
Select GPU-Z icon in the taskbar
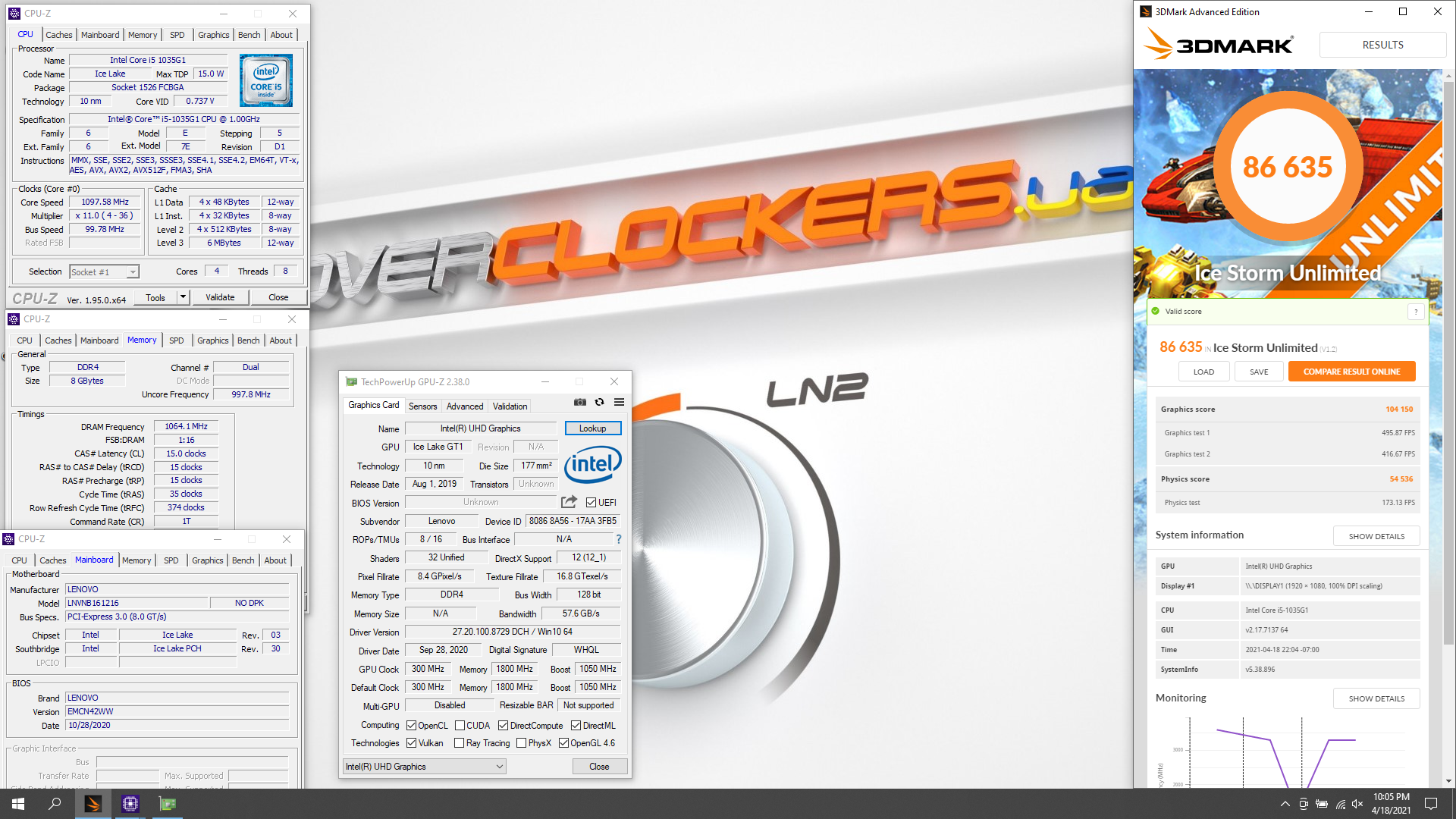(x=168, y=804)
